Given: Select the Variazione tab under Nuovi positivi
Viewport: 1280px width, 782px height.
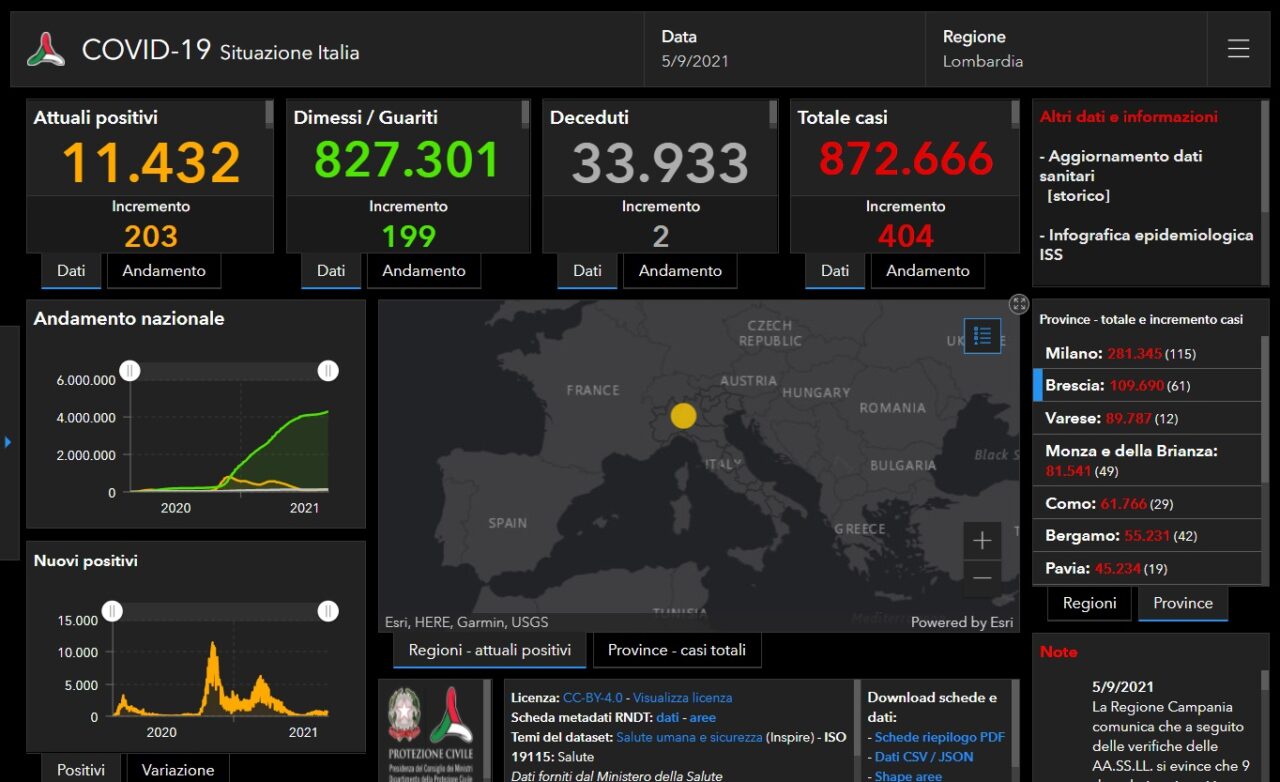Looking at the screenshot, I should (178, 770).
